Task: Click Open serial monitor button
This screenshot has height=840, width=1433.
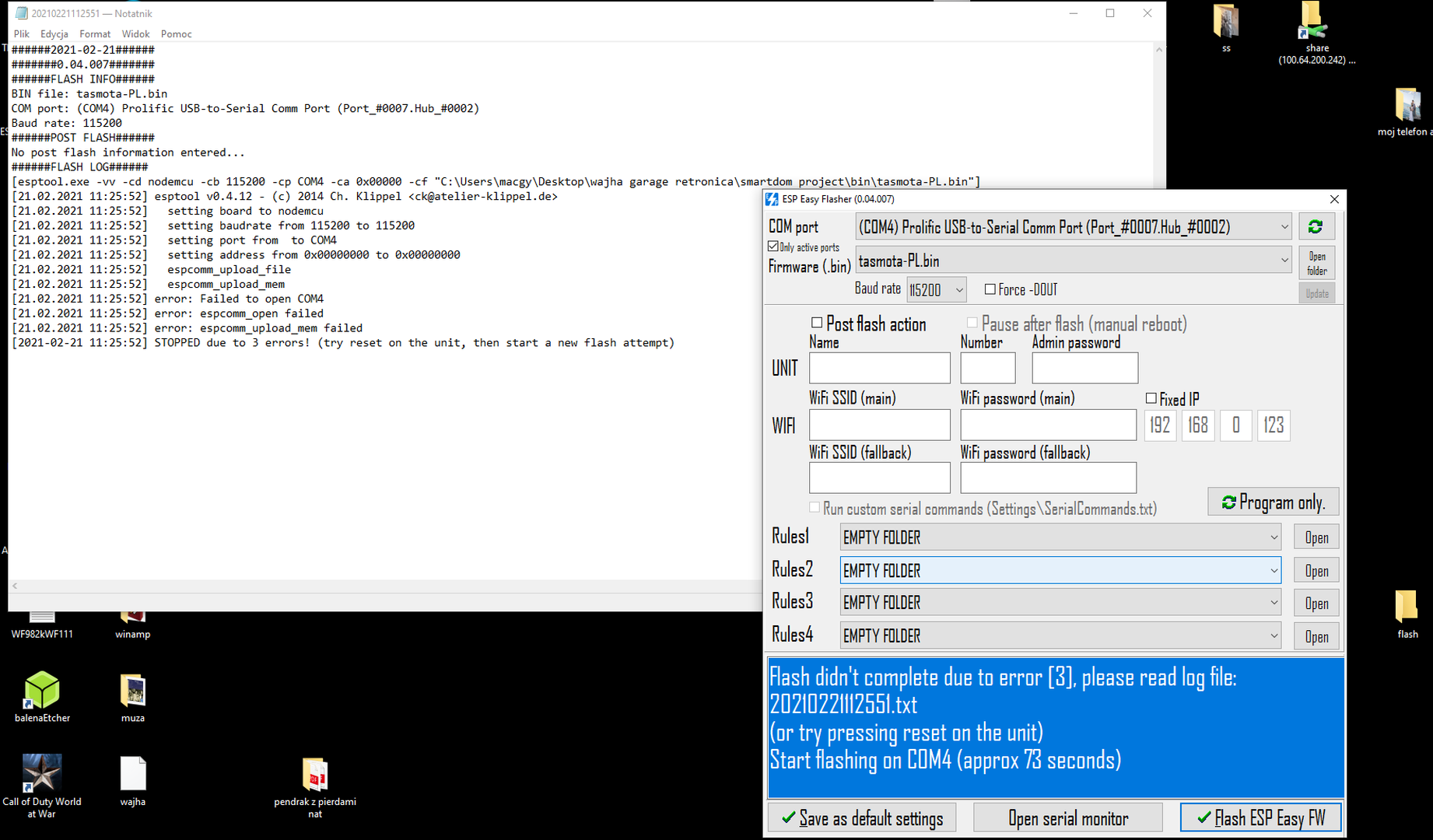Action: coord(1068,818)
